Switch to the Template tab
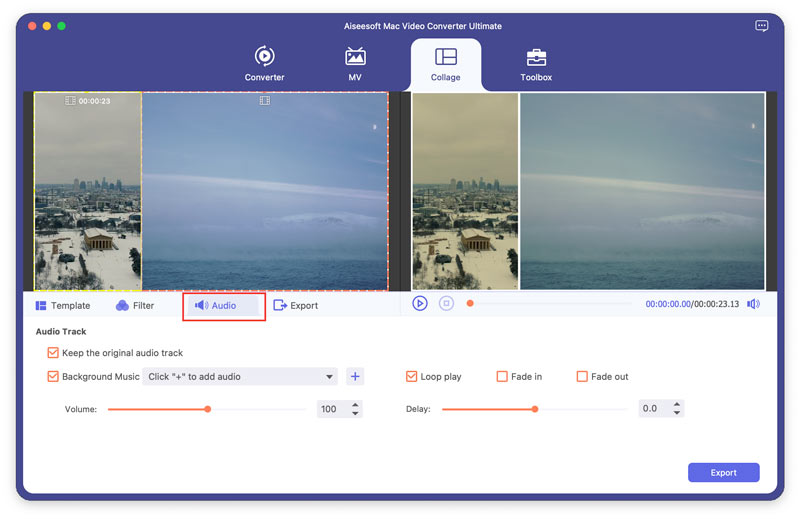Image resolution: width=800 pixels, height=519 pixels. click(x=63, y=306)
